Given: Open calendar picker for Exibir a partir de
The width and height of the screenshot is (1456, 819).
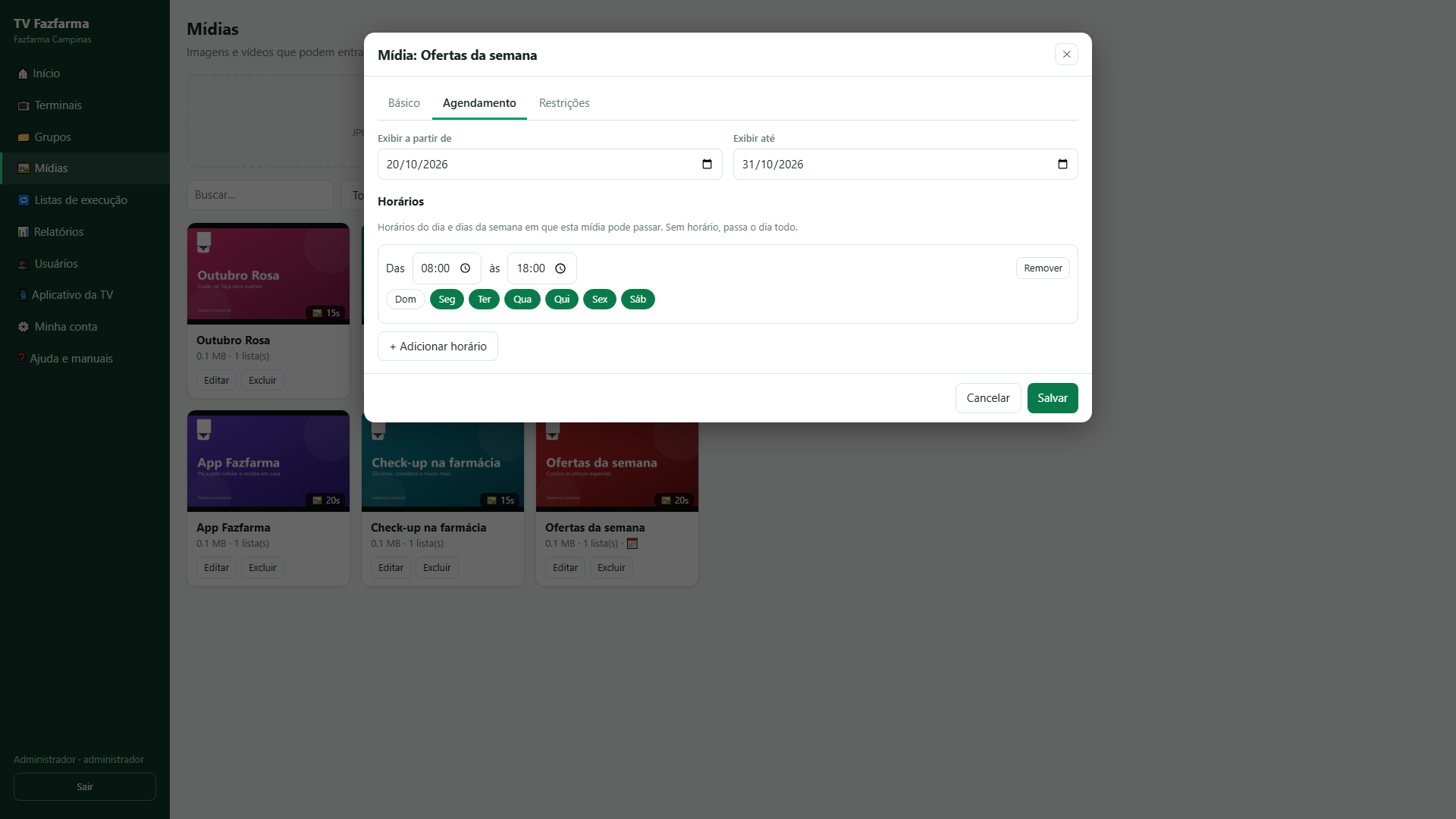Looking at the screenshot, I should coord(707,165).
